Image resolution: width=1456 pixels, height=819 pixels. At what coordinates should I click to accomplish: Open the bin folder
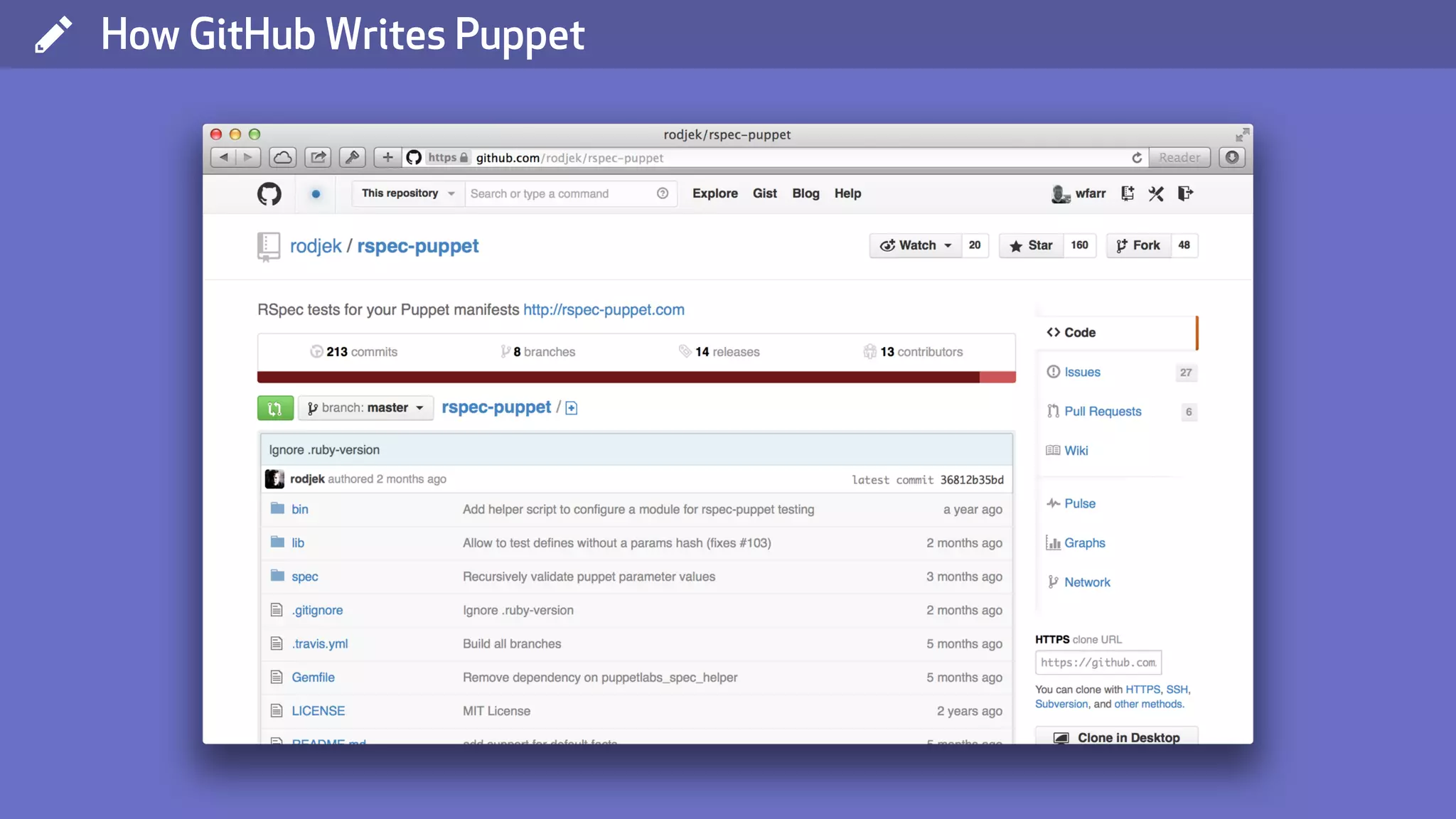[299, 509]
